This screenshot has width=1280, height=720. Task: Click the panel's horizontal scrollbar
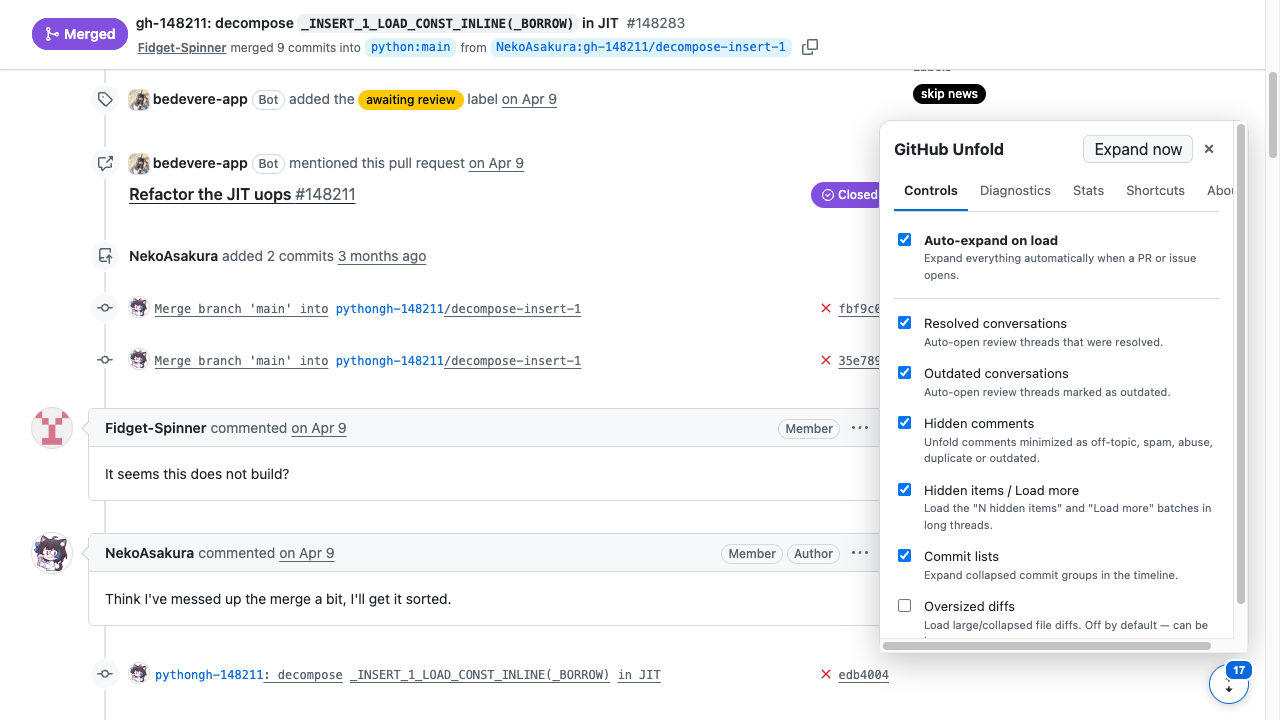pos(1047,646)
